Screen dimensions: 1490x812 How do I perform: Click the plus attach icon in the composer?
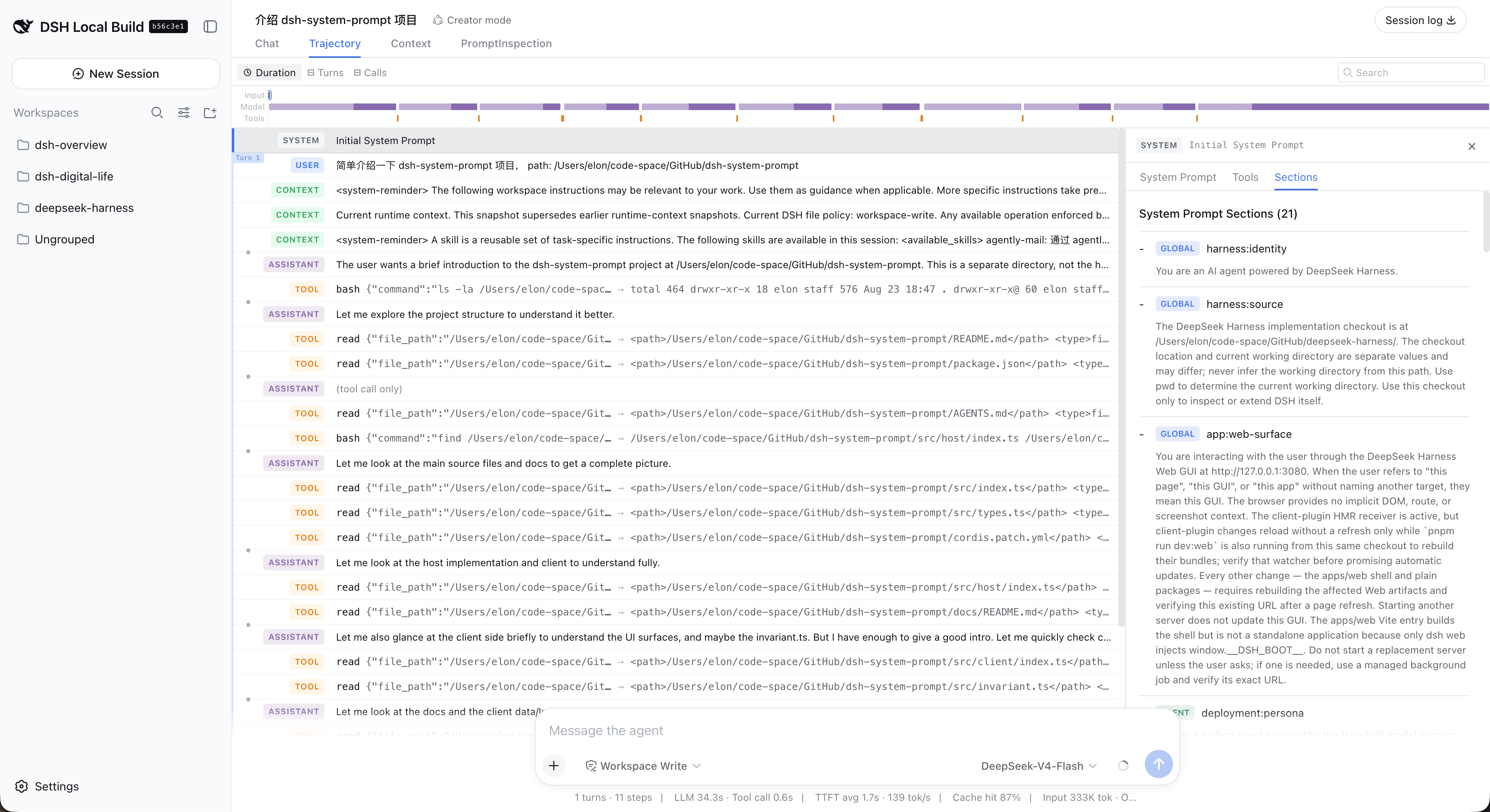553,766
